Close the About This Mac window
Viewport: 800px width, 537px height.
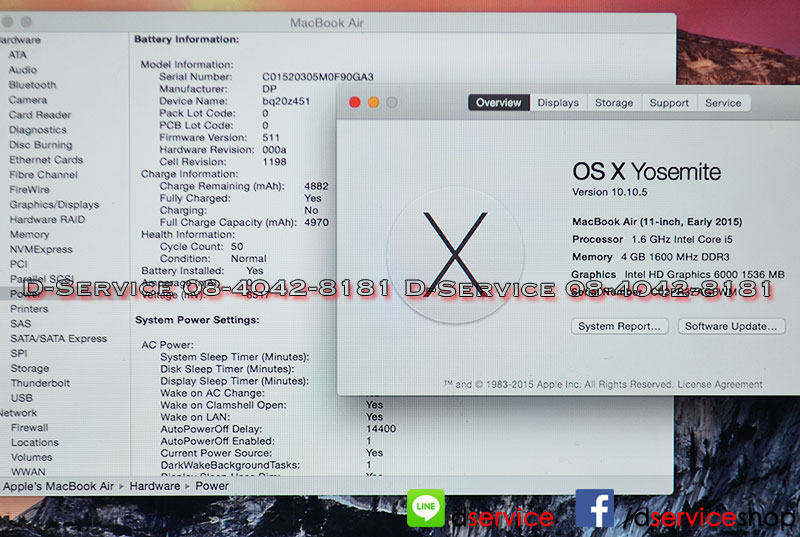tap(355, 102)
